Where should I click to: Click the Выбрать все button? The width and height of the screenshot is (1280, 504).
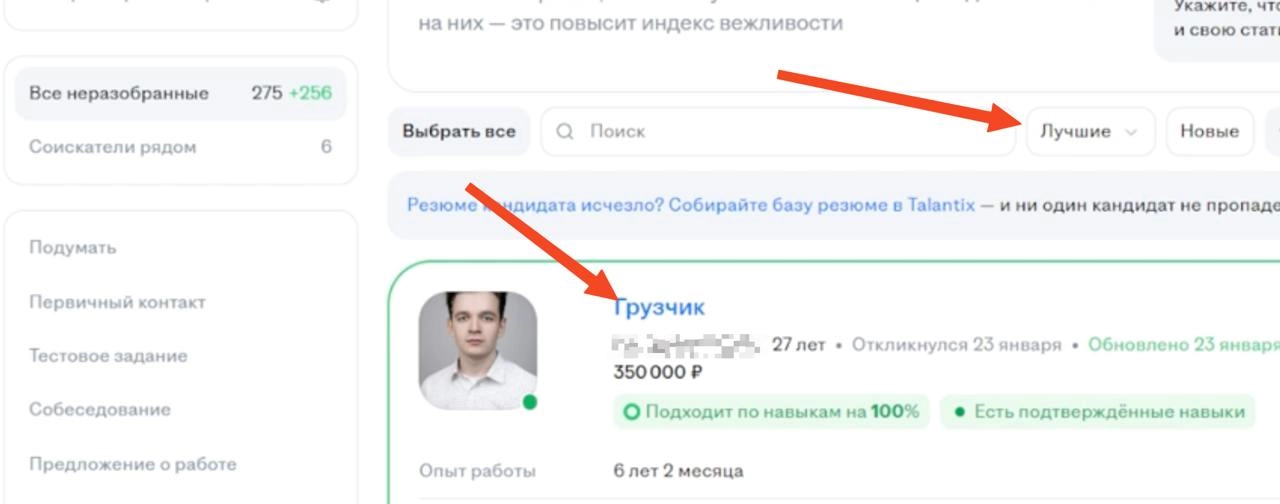(459, 131)
